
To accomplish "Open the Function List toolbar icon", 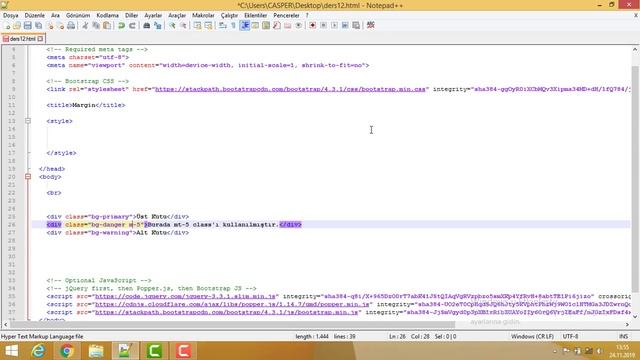I will coord(277,25).
